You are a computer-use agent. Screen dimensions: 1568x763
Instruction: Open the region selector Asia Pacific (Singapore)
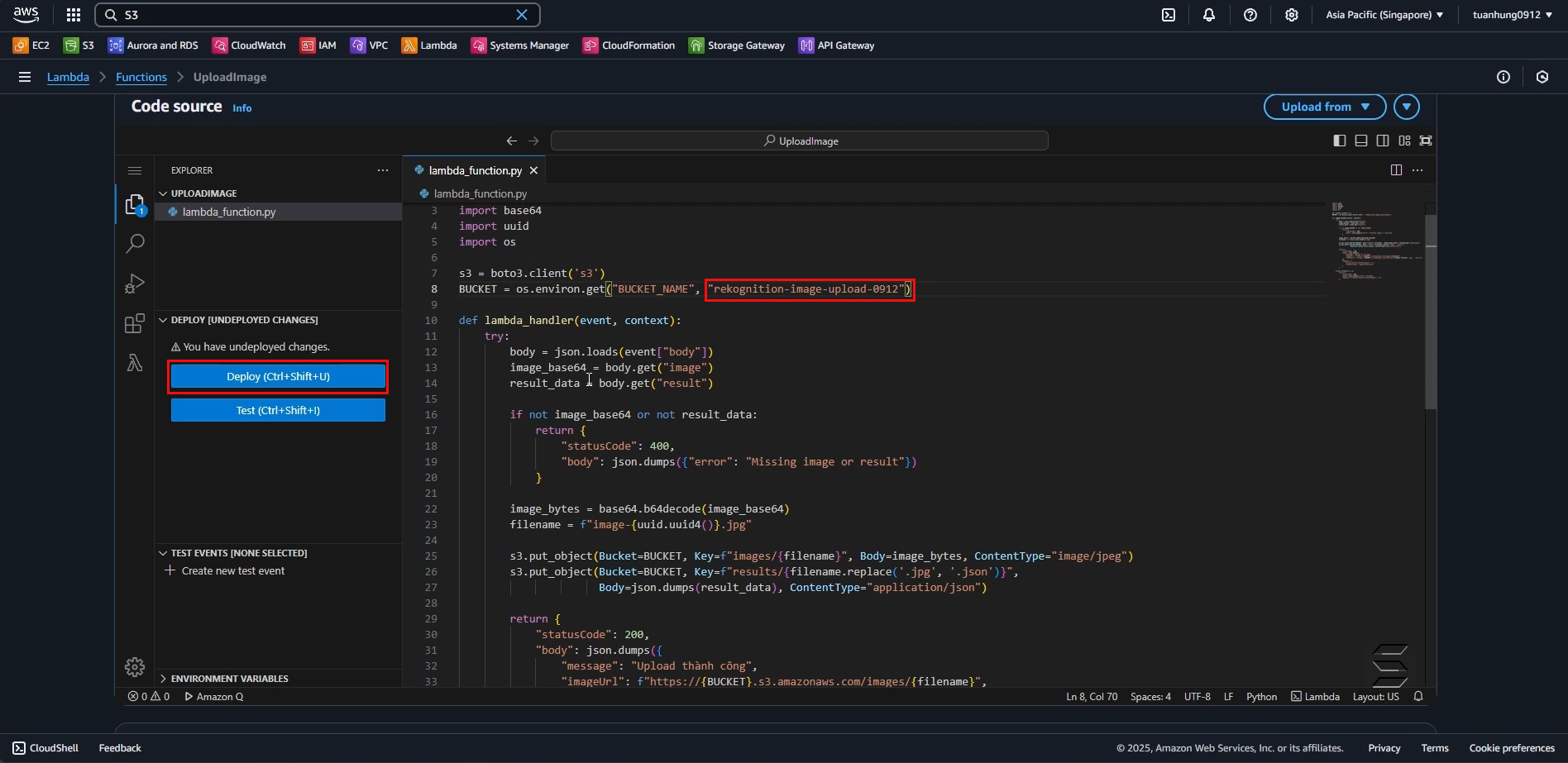point(1384,15)
